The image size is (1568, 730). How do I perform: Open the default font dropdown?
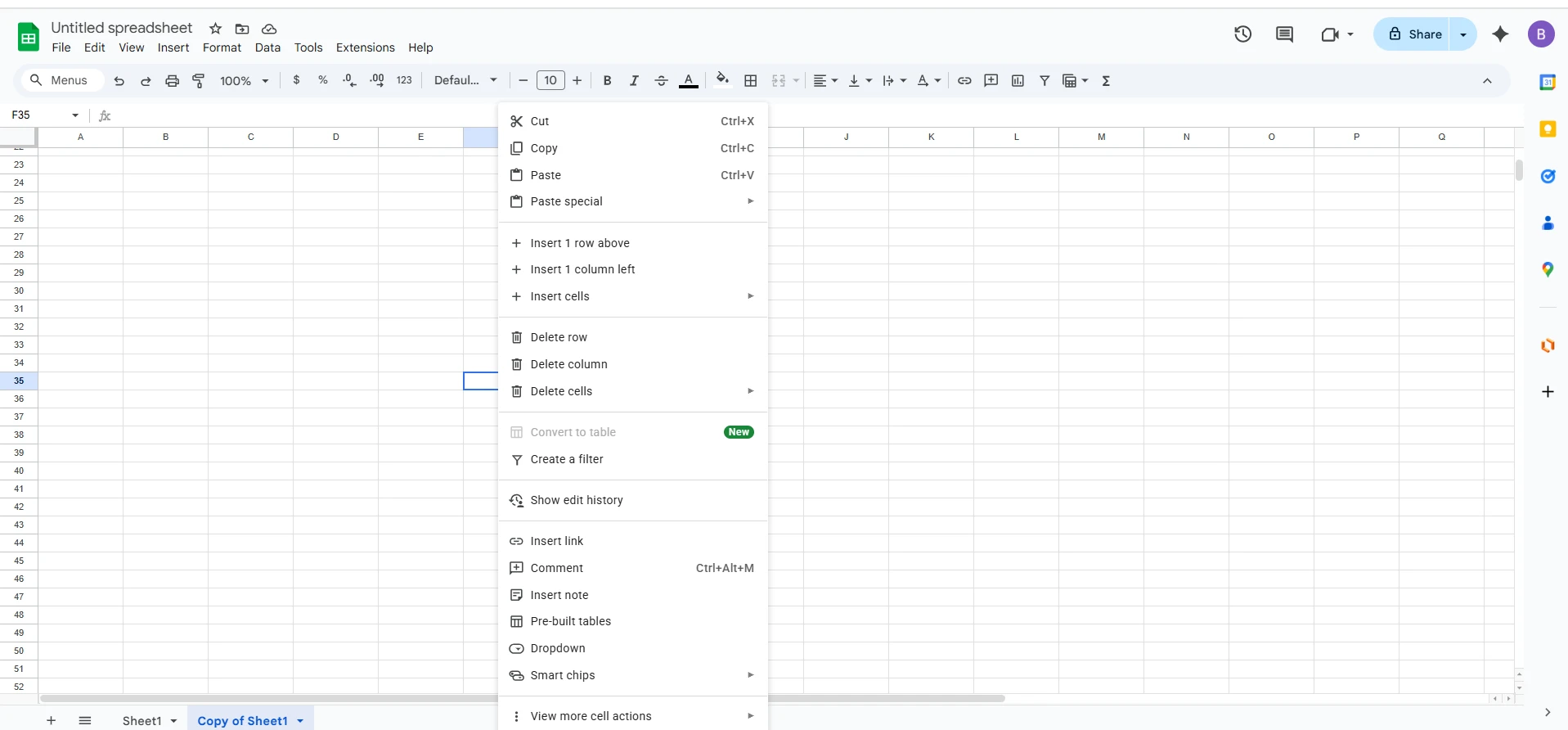coord(465,81)
